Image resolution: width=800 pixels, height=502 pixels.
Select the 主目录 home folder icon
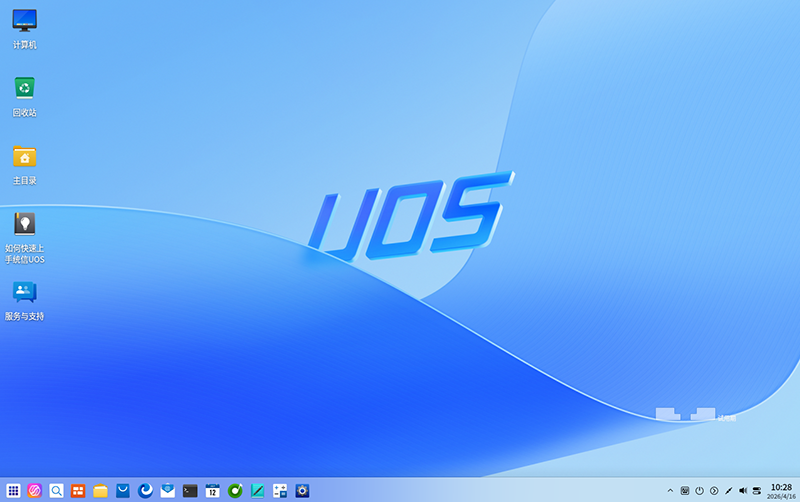pyautogui.click(x=24, y=157)
